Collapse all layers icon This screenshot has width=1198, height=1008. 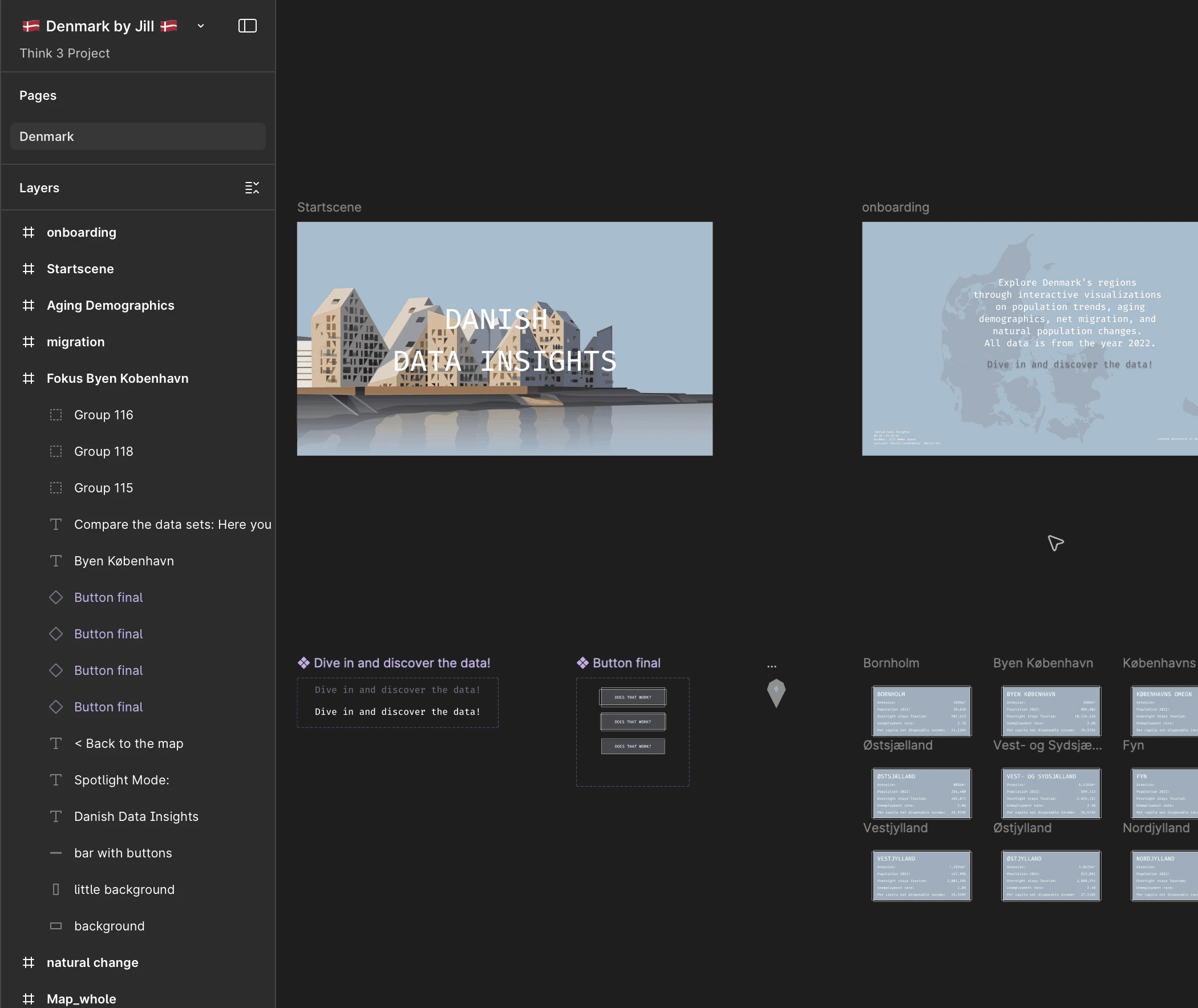click(x=252, y=188)
